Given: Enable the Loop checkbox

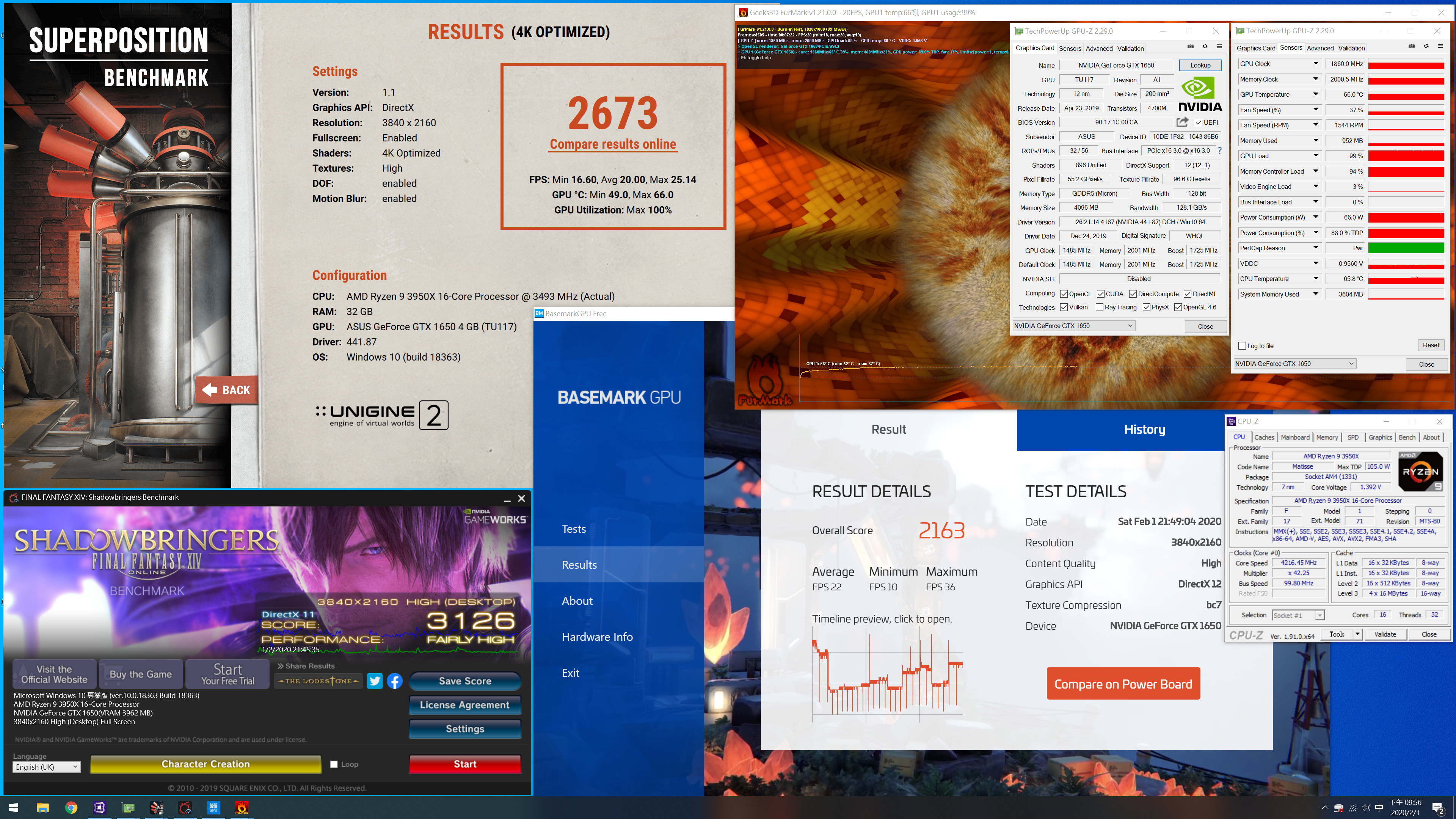Looking at the screenshot, I should [x=334, y=764].
